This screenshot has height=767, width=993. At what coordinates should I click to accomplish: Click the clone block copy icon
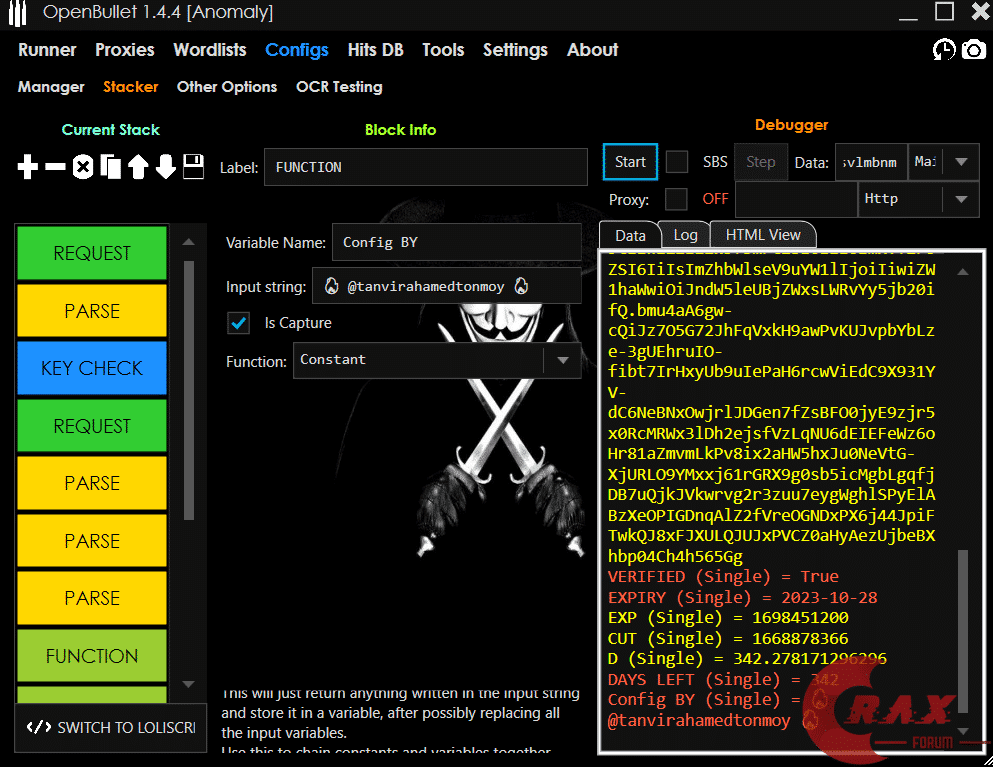pyautogui.click(x=110, y=167)
